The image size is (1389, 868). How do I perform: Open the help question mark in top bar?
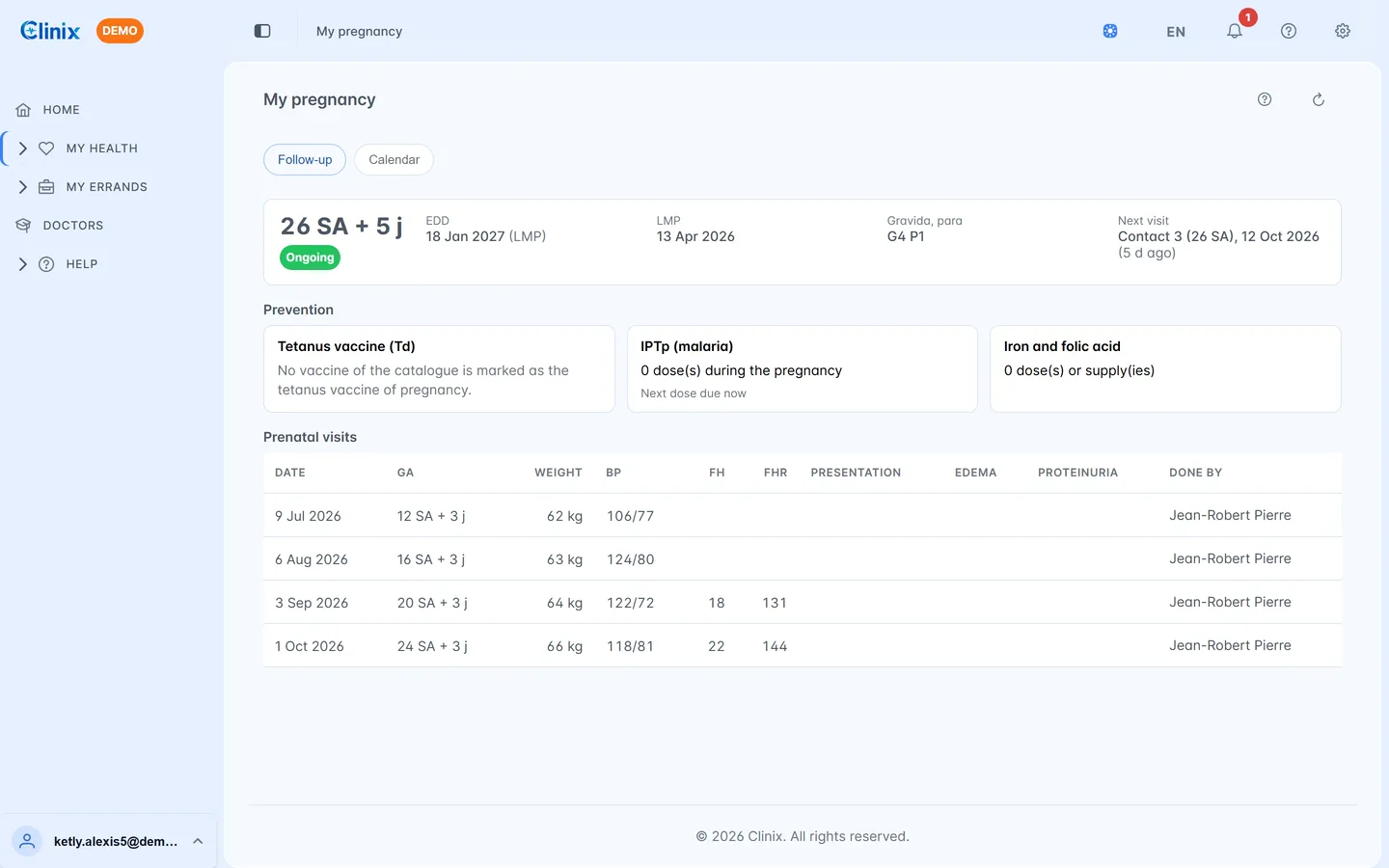click(x=1289, y=31)
